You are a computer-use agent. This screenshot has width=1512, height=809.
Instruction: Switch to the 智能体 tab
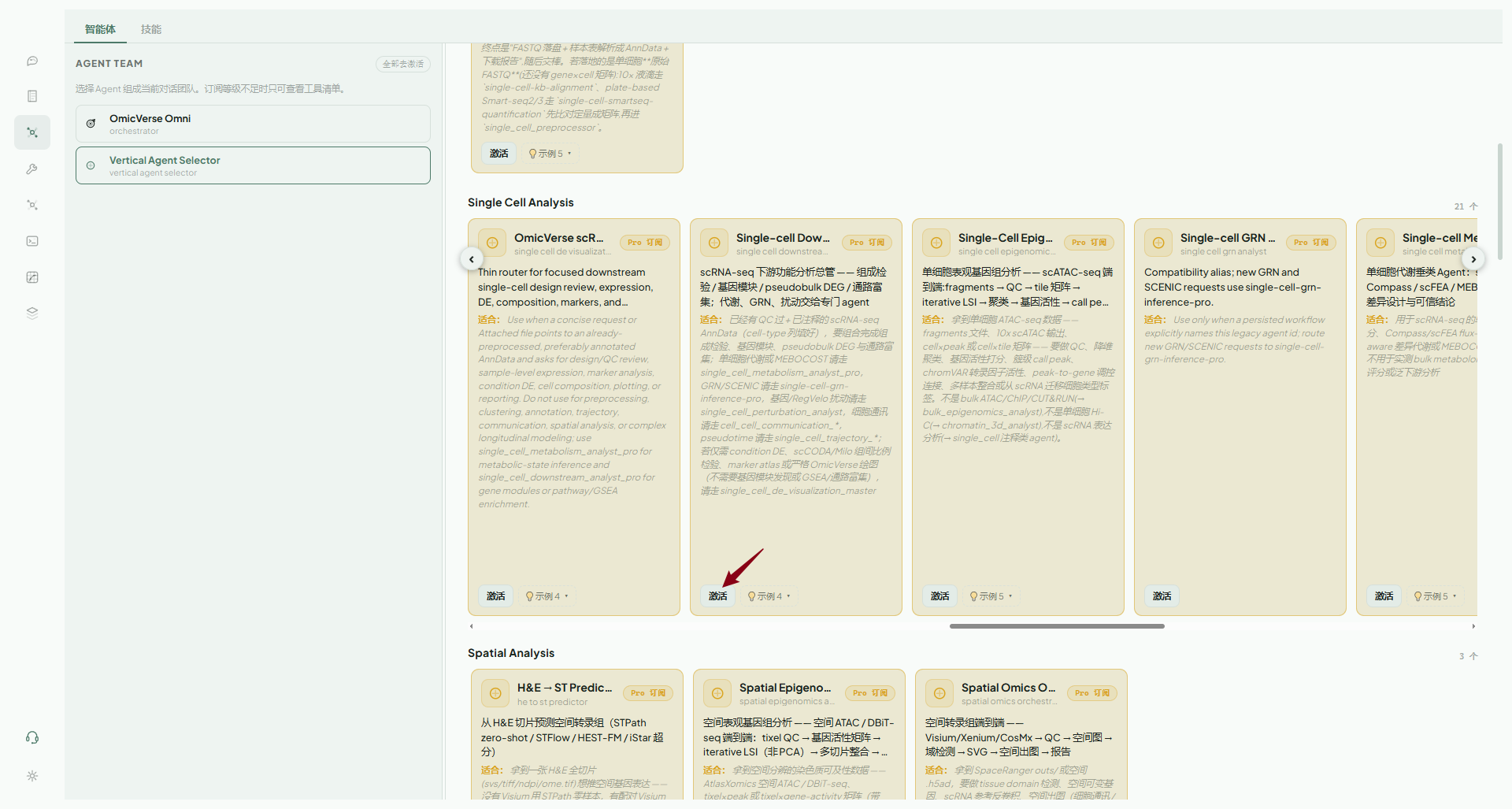click(100, 29)
